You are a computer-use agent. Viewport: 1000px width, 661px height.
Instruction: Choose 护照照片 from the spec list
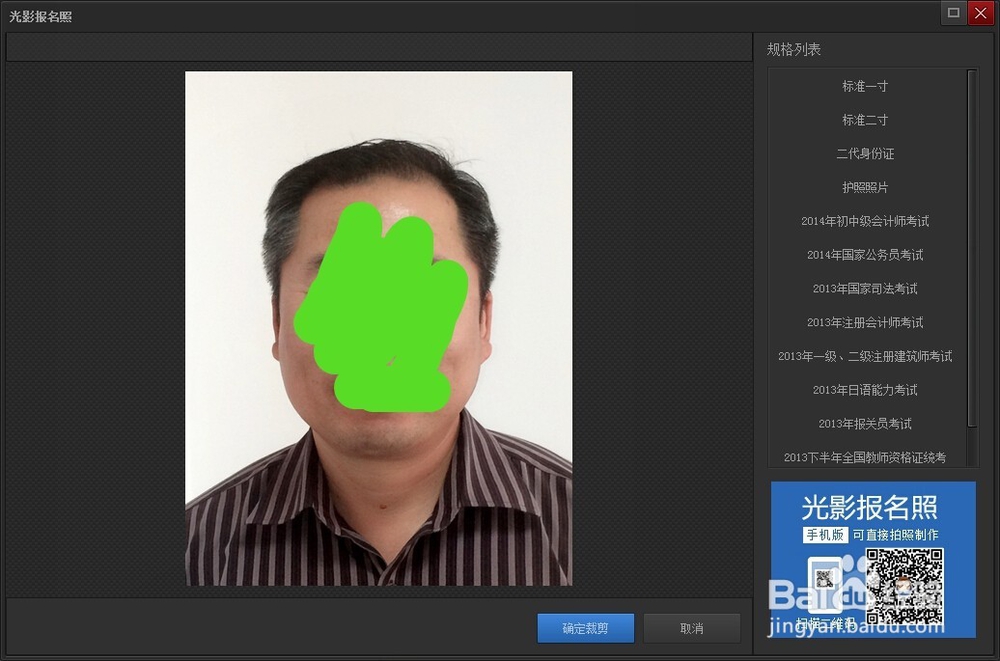(x=865, y=188)
